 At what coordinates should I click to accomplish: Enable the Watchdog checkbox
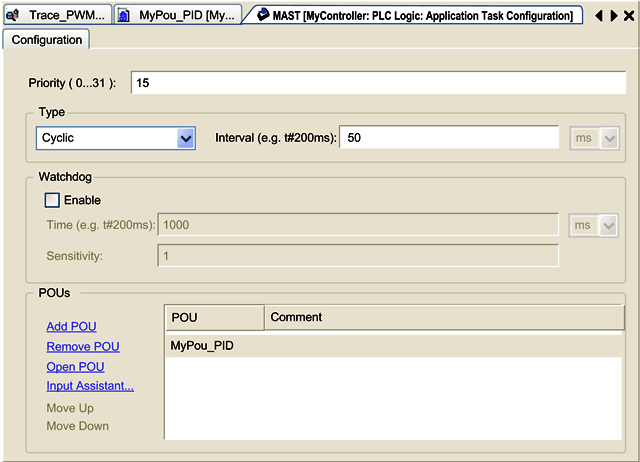point(53,200)
